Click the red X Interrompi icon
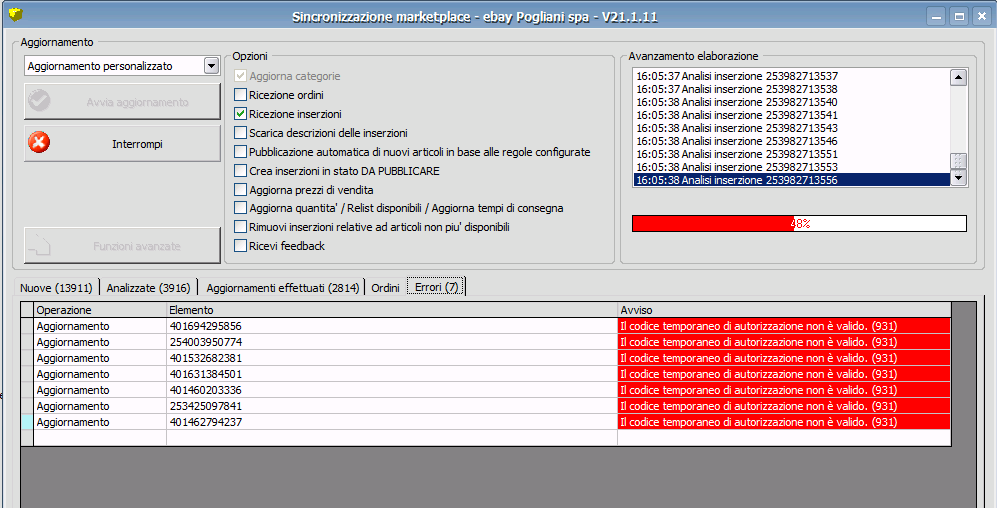 point(39,142)
